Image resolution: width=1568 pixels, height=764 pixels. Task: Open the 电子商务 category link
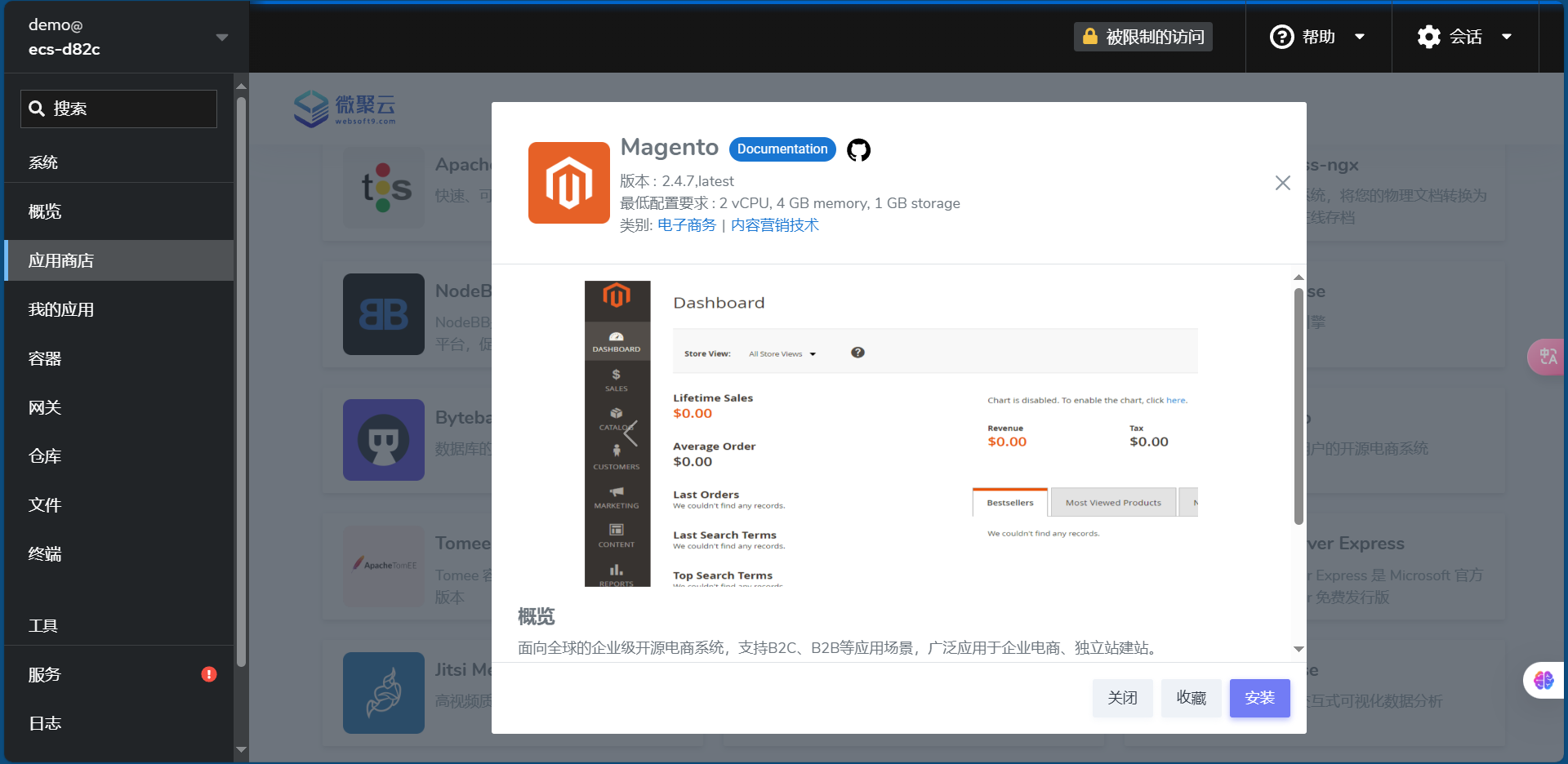(687, 225)
